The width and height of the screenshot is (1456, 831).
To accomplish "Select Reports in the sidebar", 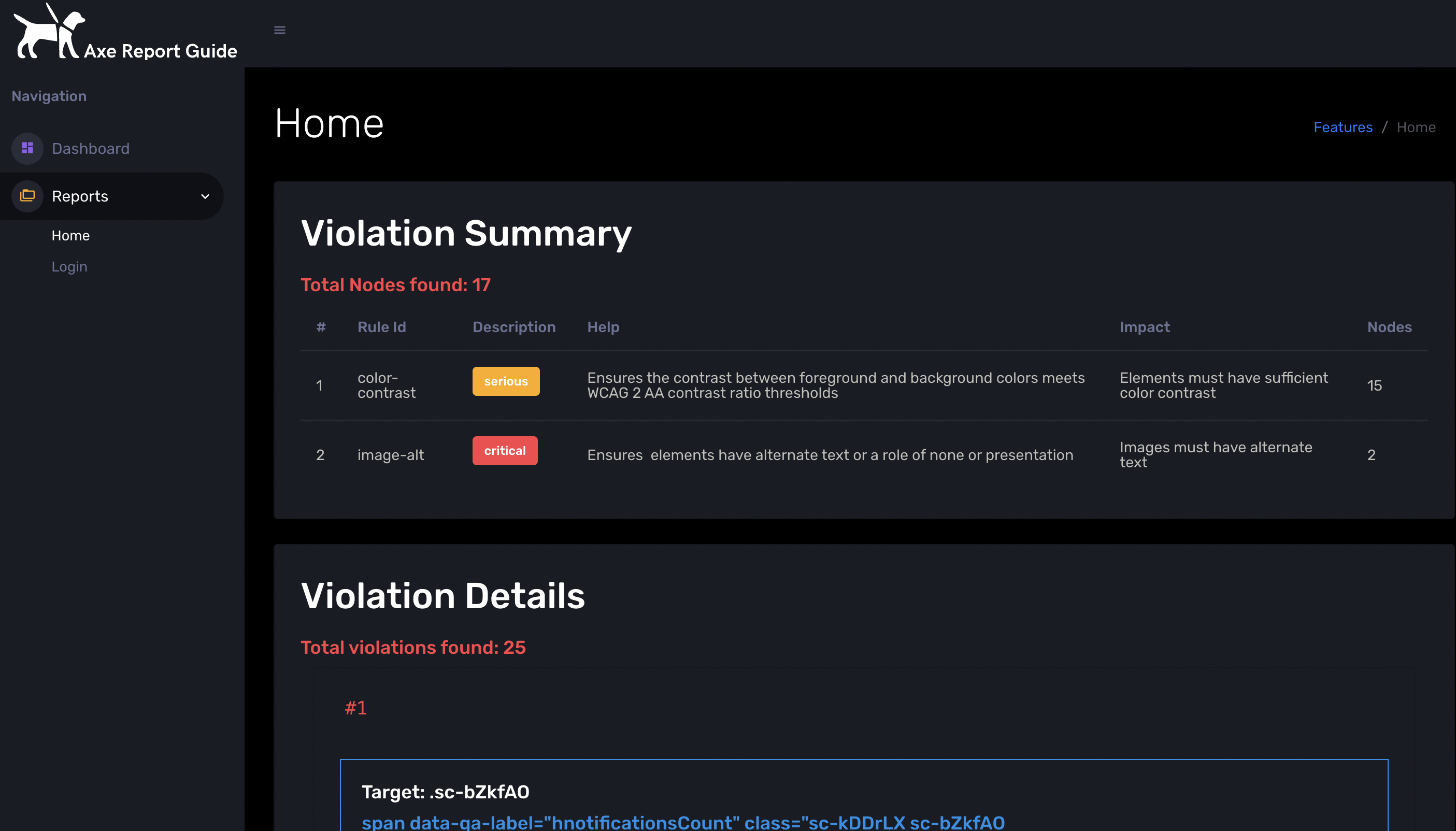I will coord(80,196).
